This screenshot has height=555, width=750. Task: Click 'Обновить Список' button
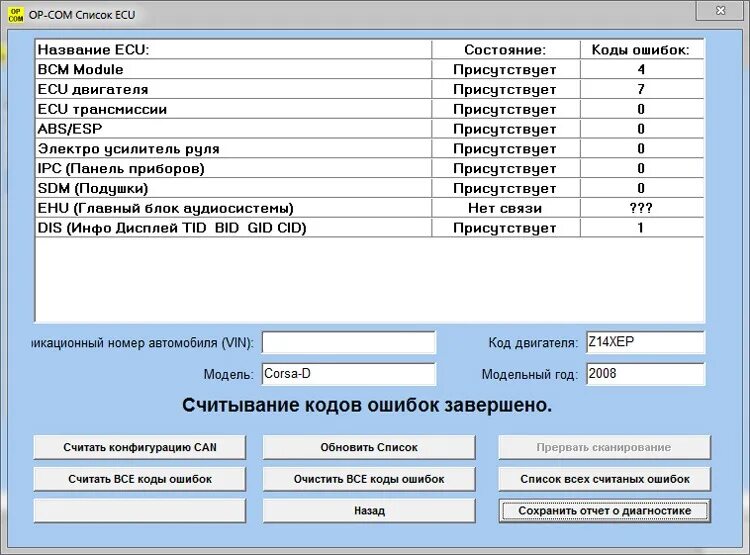pos(369,447)
